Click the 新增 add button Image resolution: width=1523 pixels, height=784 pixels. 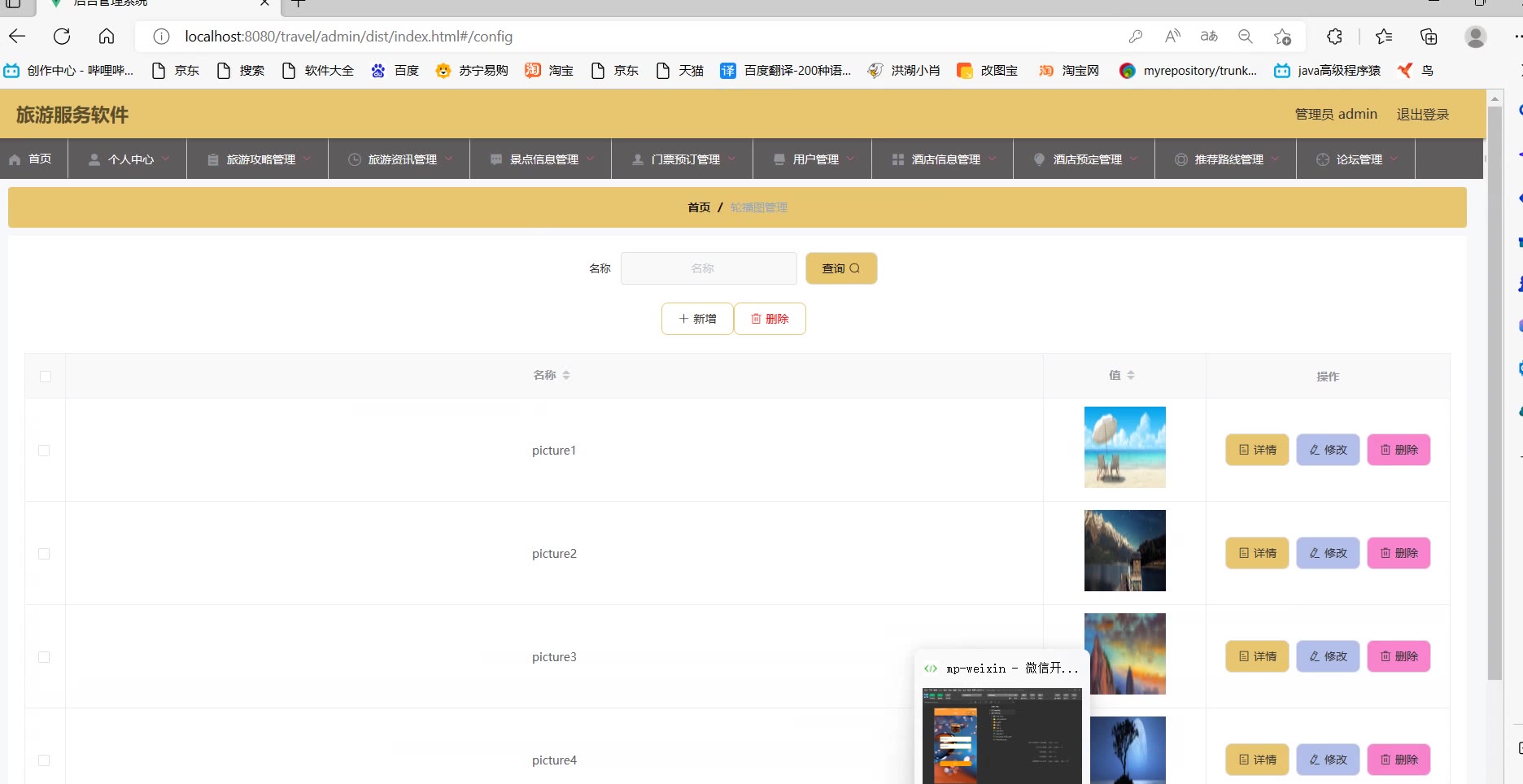click(697, 319)
